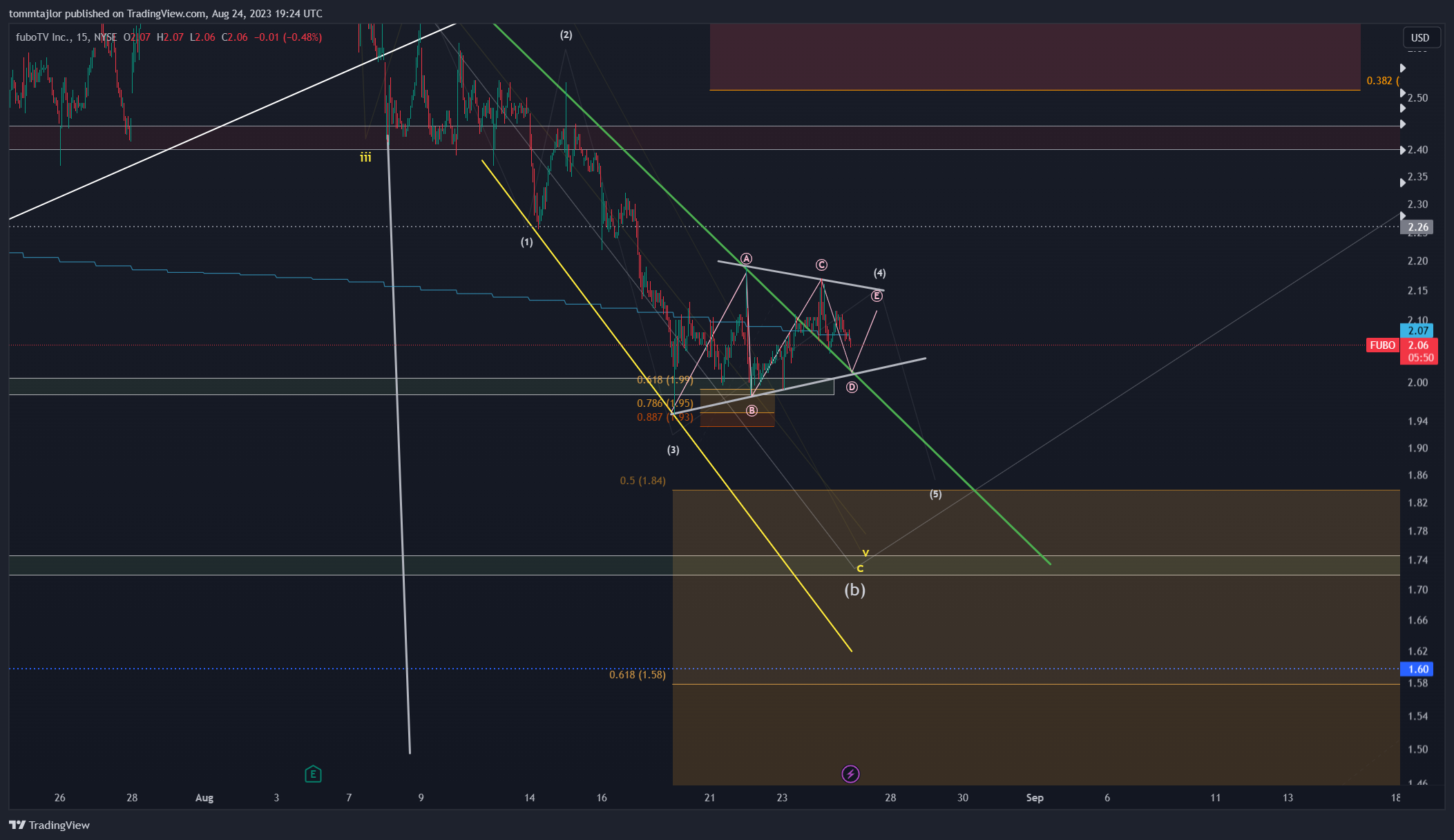
Task: Select the circled C wave label
Action: pos(821,265)
